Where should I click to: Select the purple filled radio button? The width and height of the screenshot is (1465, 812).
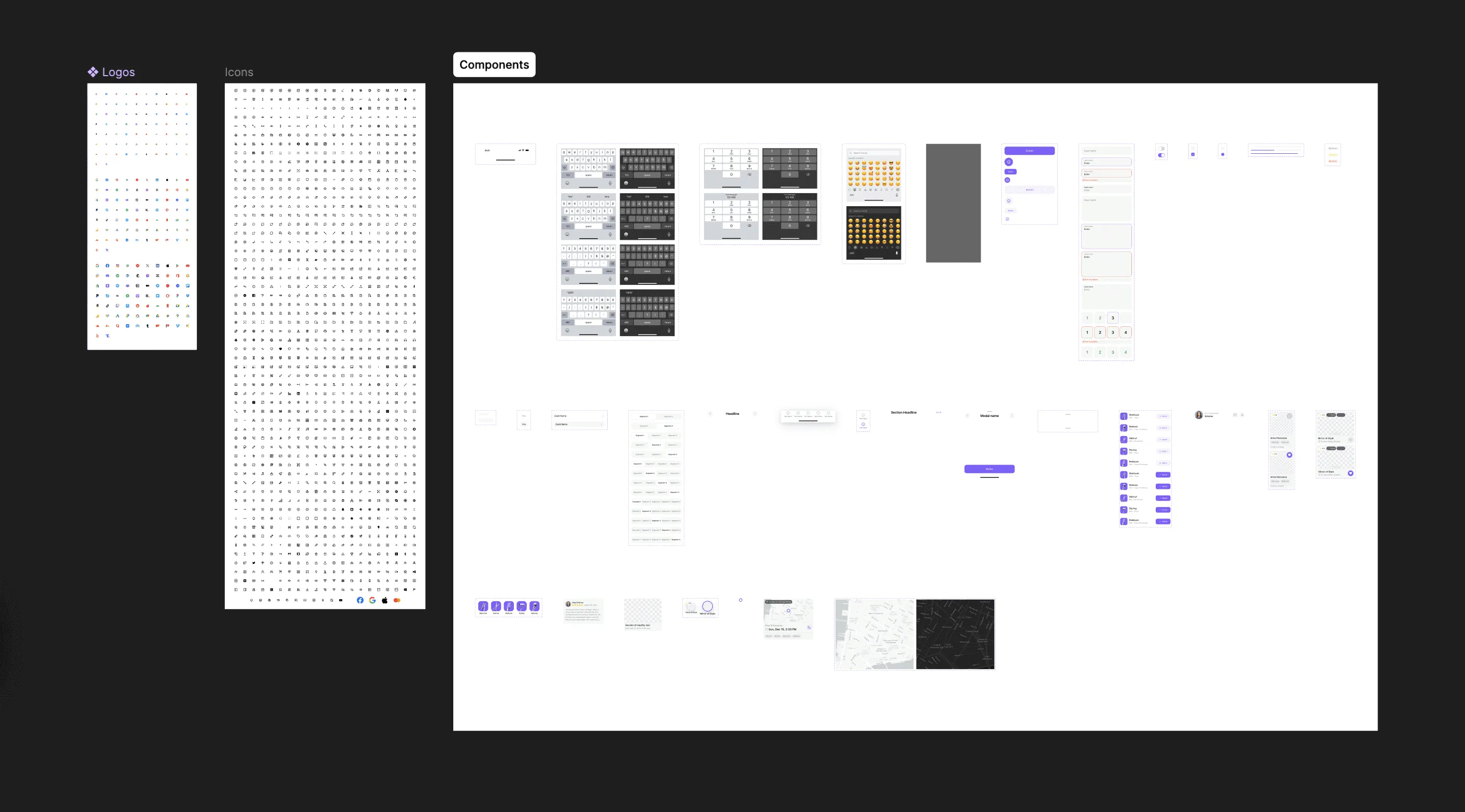1222,154
